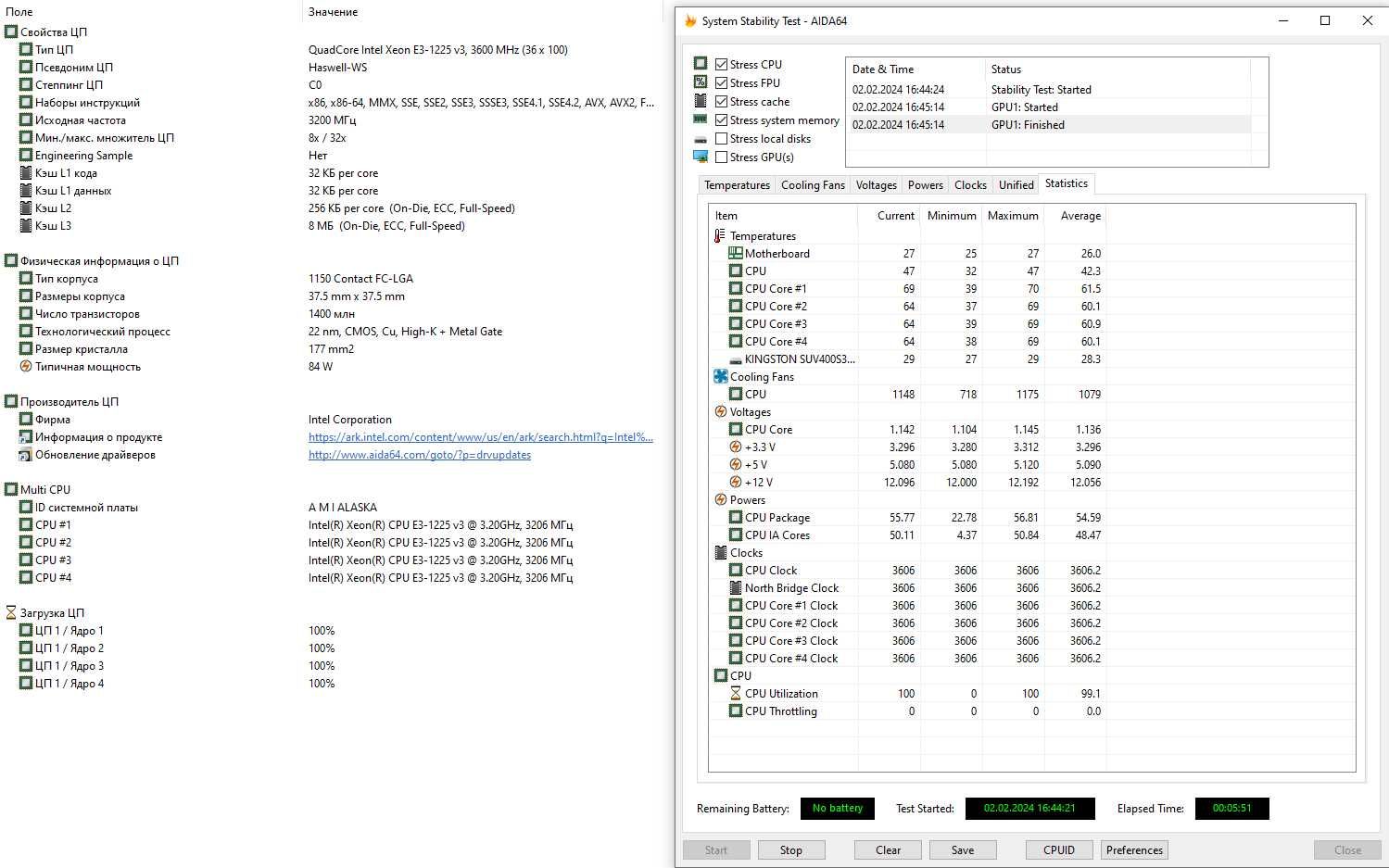
Task: Click the Multi CPU section icon
Action: [x=11, y=490]
